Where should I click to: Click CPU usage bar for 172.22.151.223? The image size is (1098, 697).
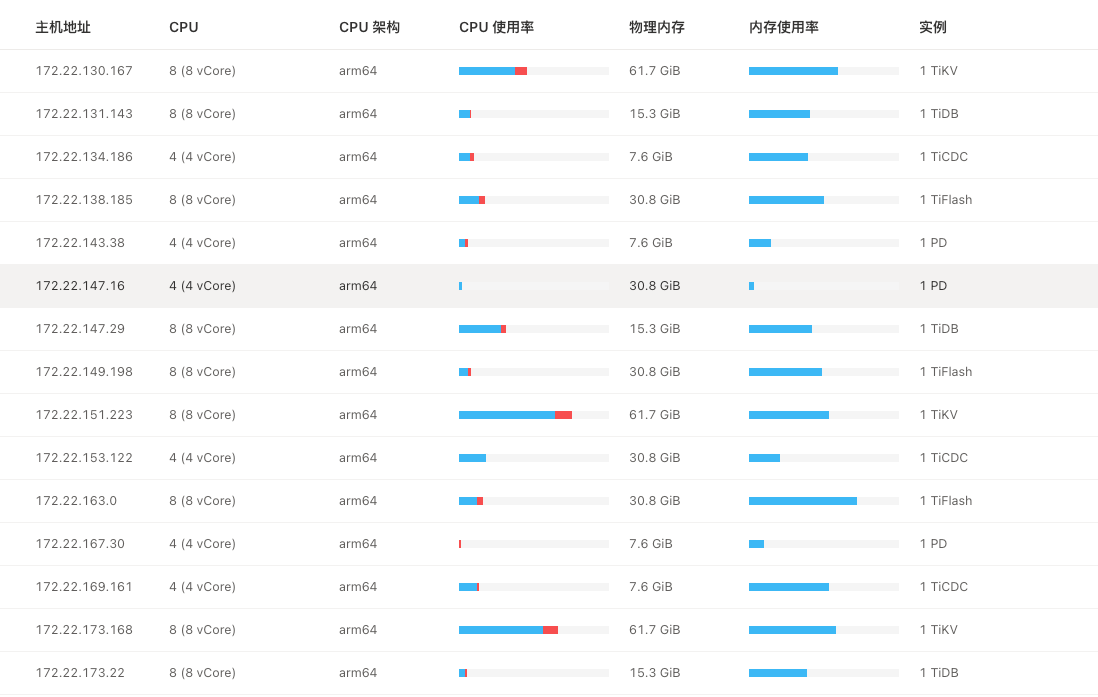(x=533, y=415)
